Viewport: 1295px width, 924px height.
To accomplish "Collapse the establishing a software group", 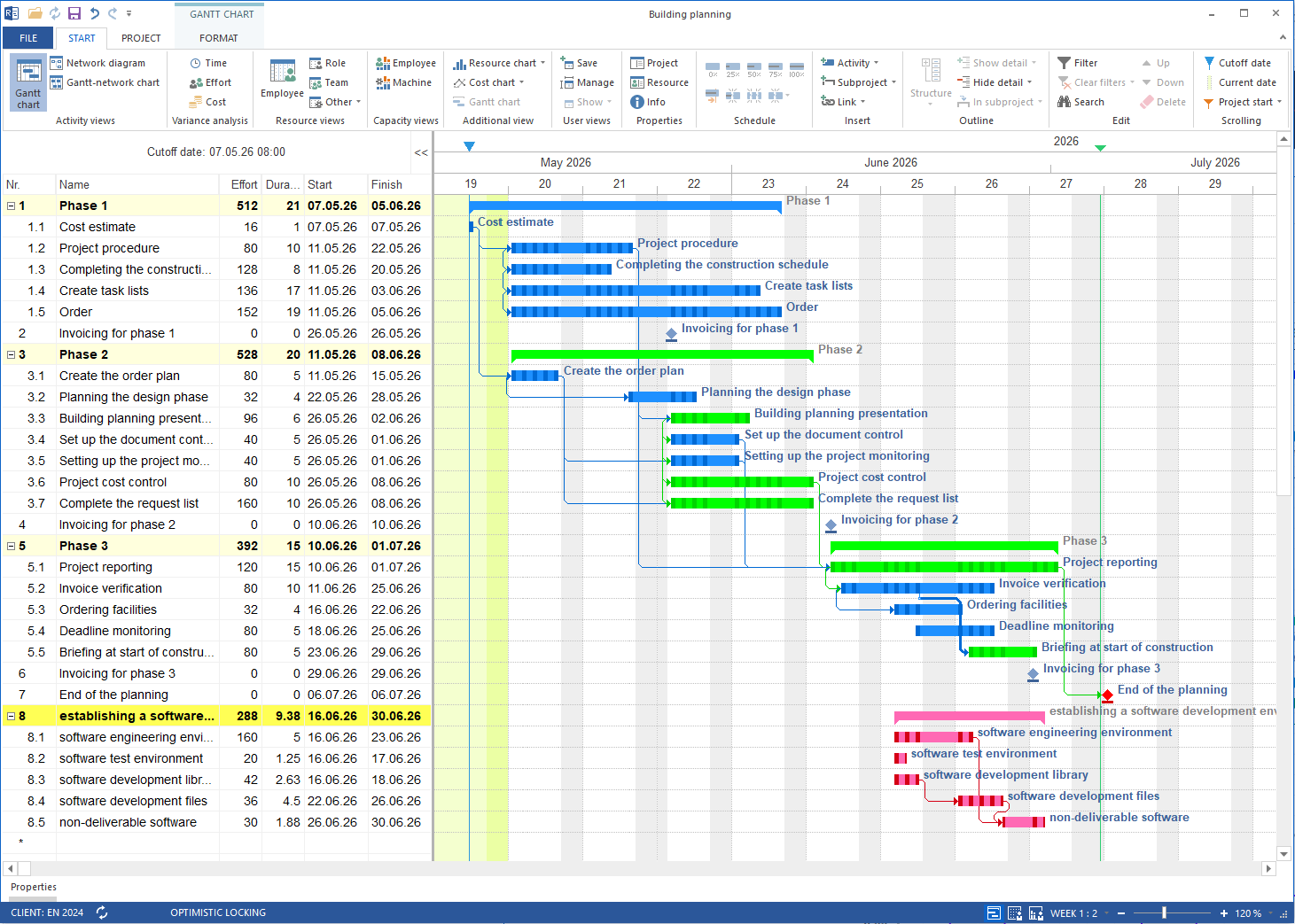I will 11,716.
